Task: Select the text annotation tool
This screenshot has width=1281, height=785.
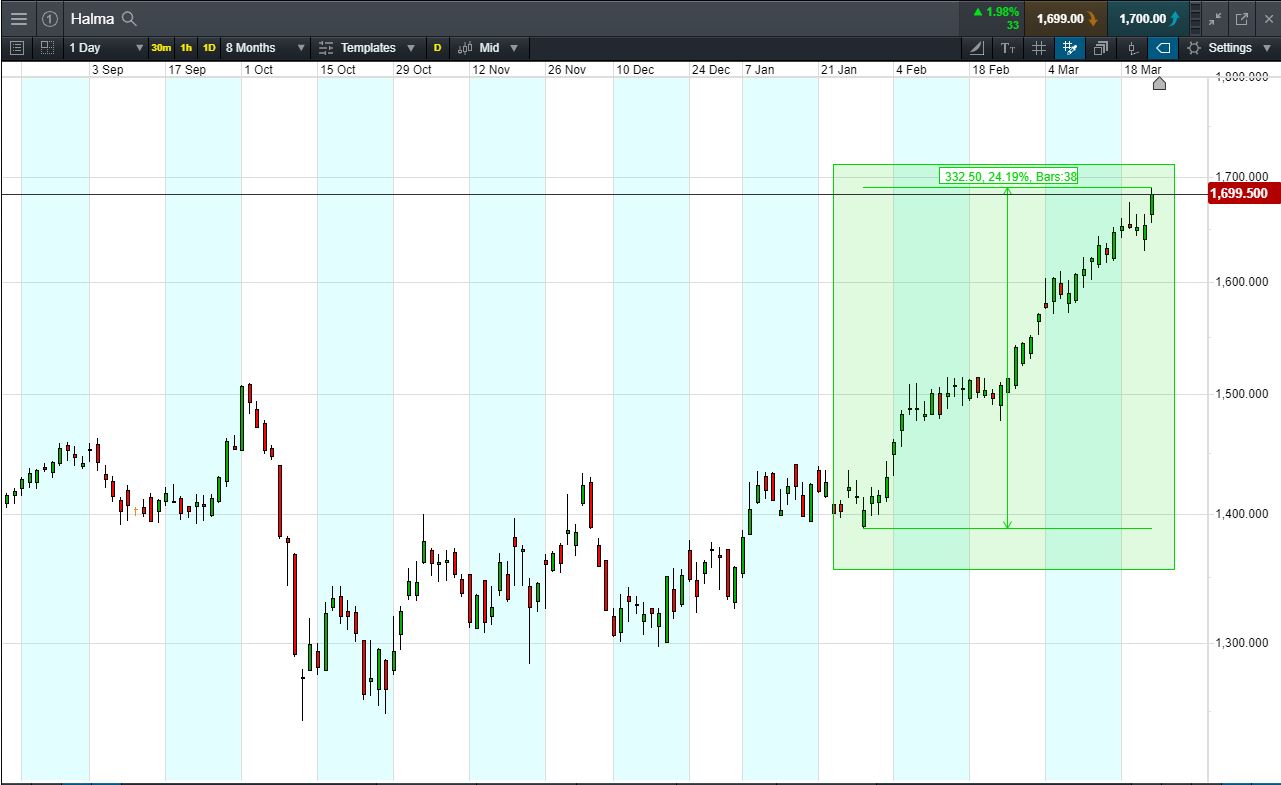Action: pyautogui.click(x=1008, y=48)
